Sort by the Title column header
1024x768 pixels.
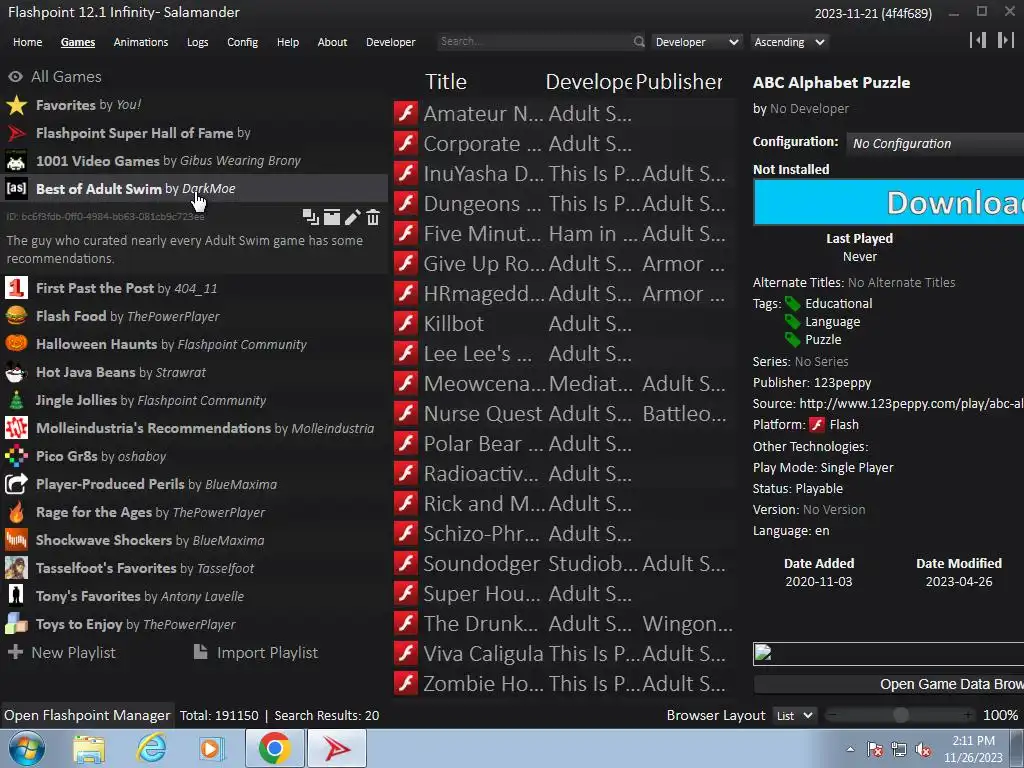(x=446, y=82)
